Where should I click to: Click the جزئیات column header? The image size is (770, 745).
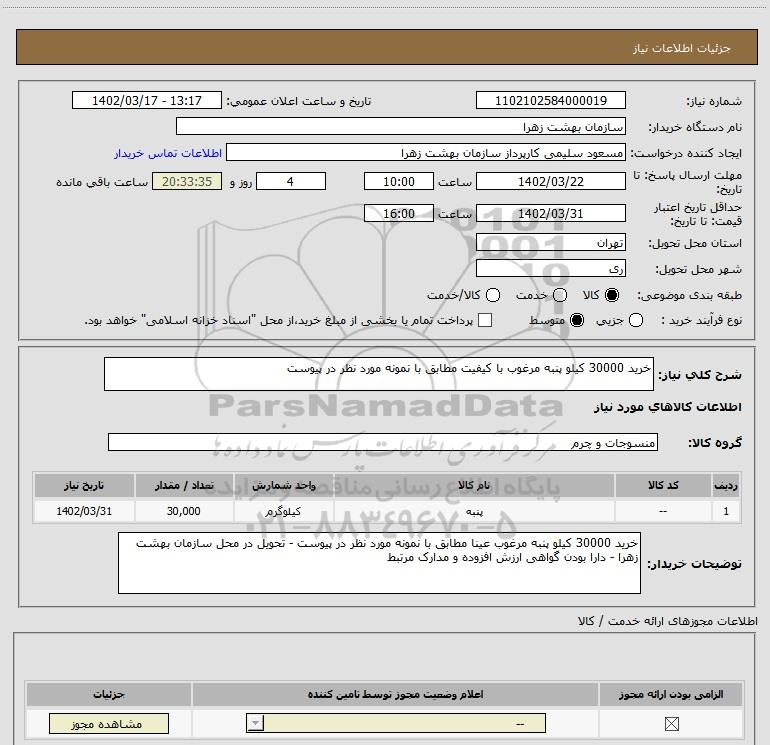pyautogui.click(x=109, y=694)
